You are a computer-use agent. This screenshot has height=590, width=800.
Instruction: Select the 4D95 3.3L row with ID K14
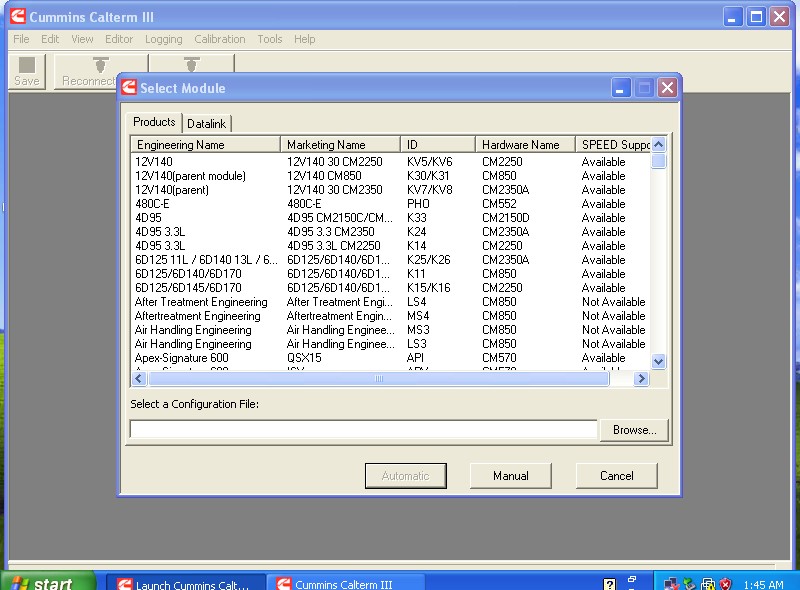point(390,246)
